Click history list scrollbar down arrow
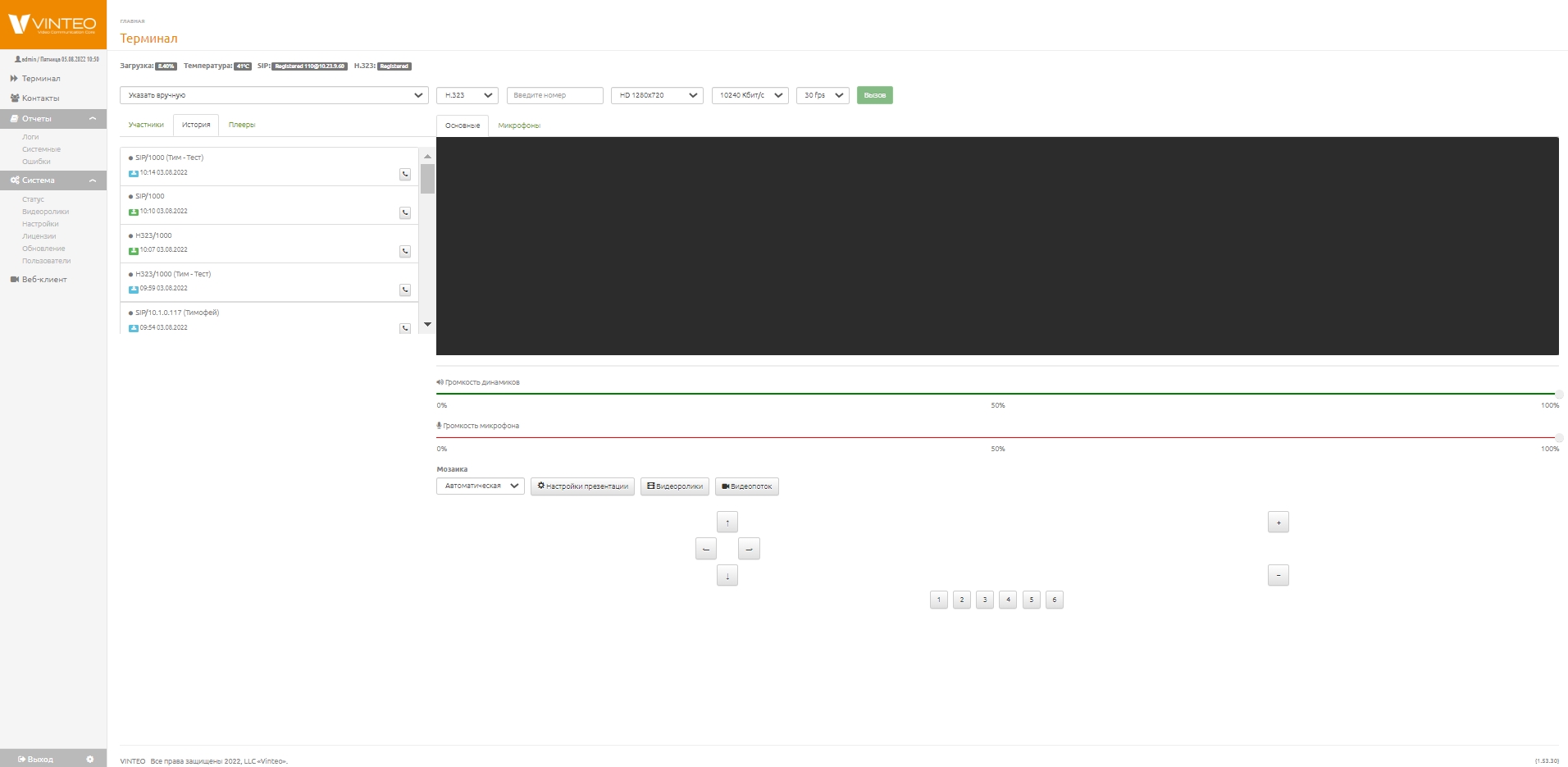The image size is (1568, 767). coord(427,325)
